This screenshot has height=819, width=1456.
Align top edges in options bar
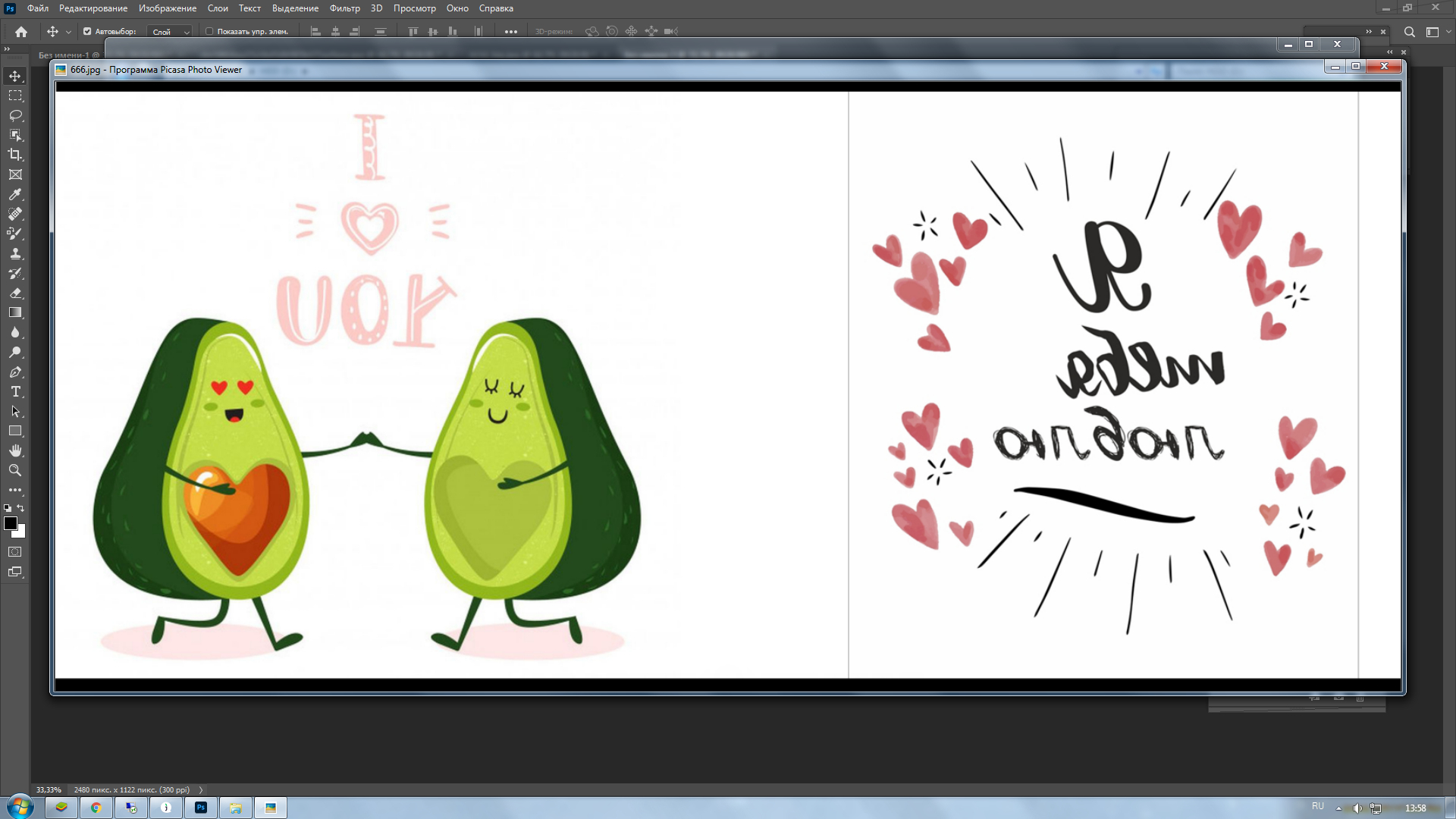tap(413, 31)
